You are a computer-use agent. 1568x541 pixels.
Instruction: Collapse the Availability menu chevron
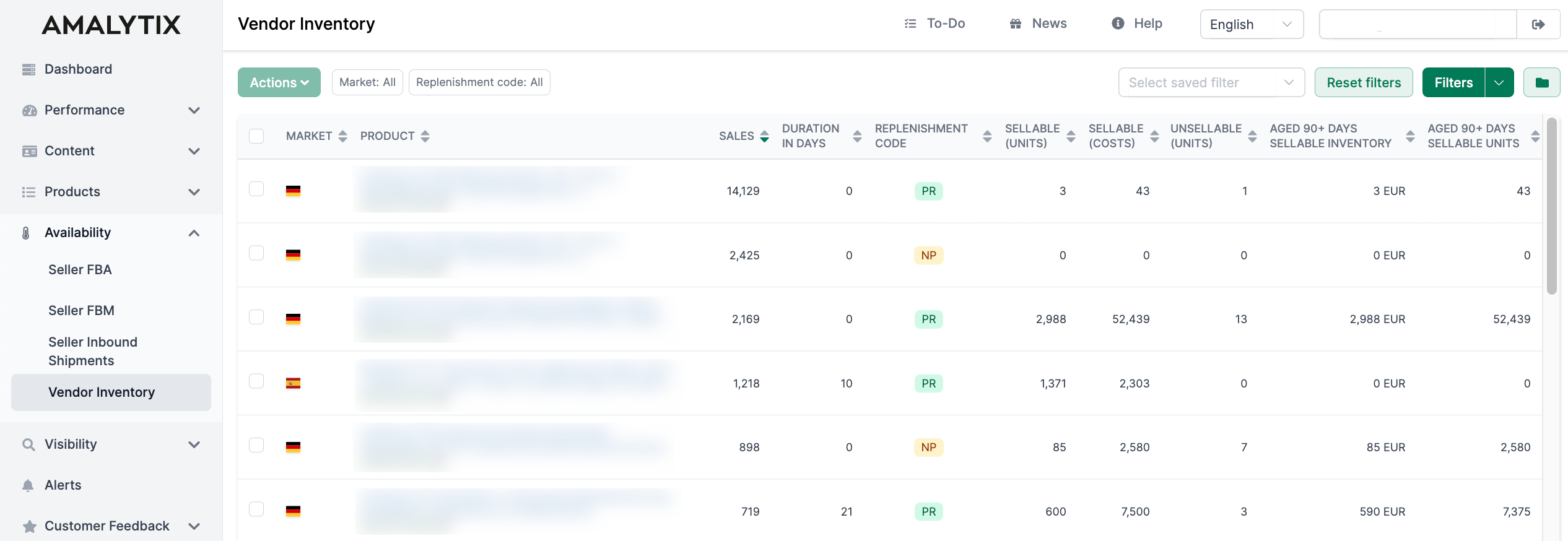coord(194,233)
